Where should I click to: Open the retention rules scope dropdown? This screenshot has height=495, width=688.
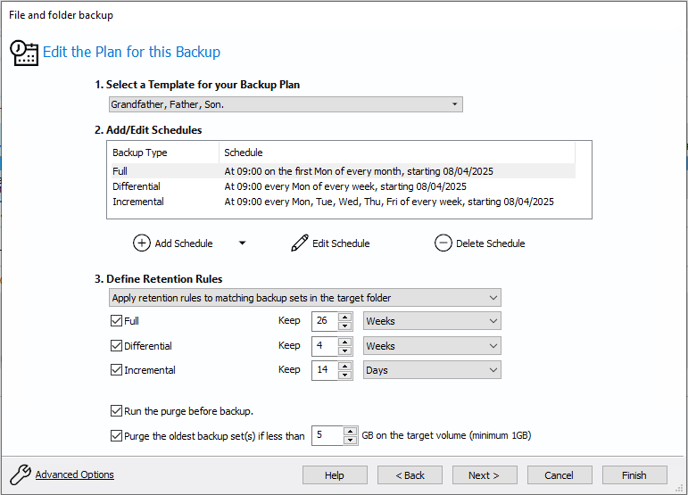(x=305, y=298)
